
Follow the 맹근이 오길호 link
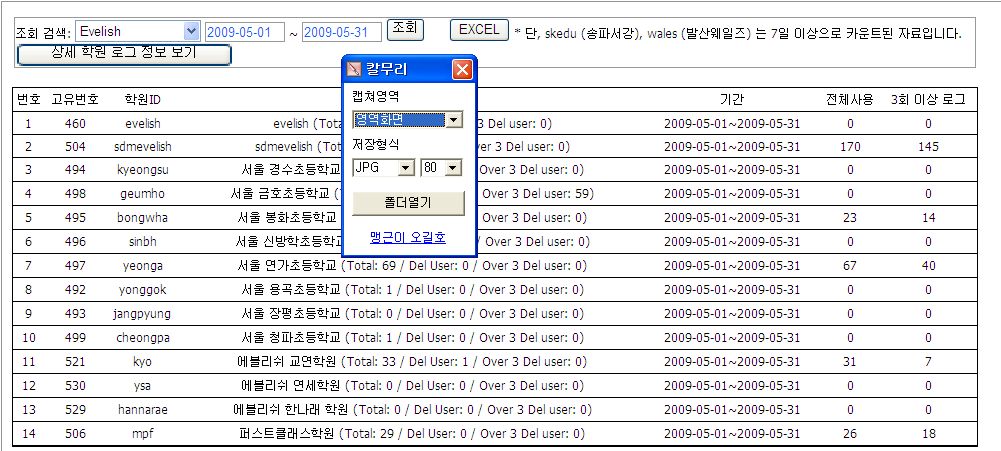pos(407,237)
